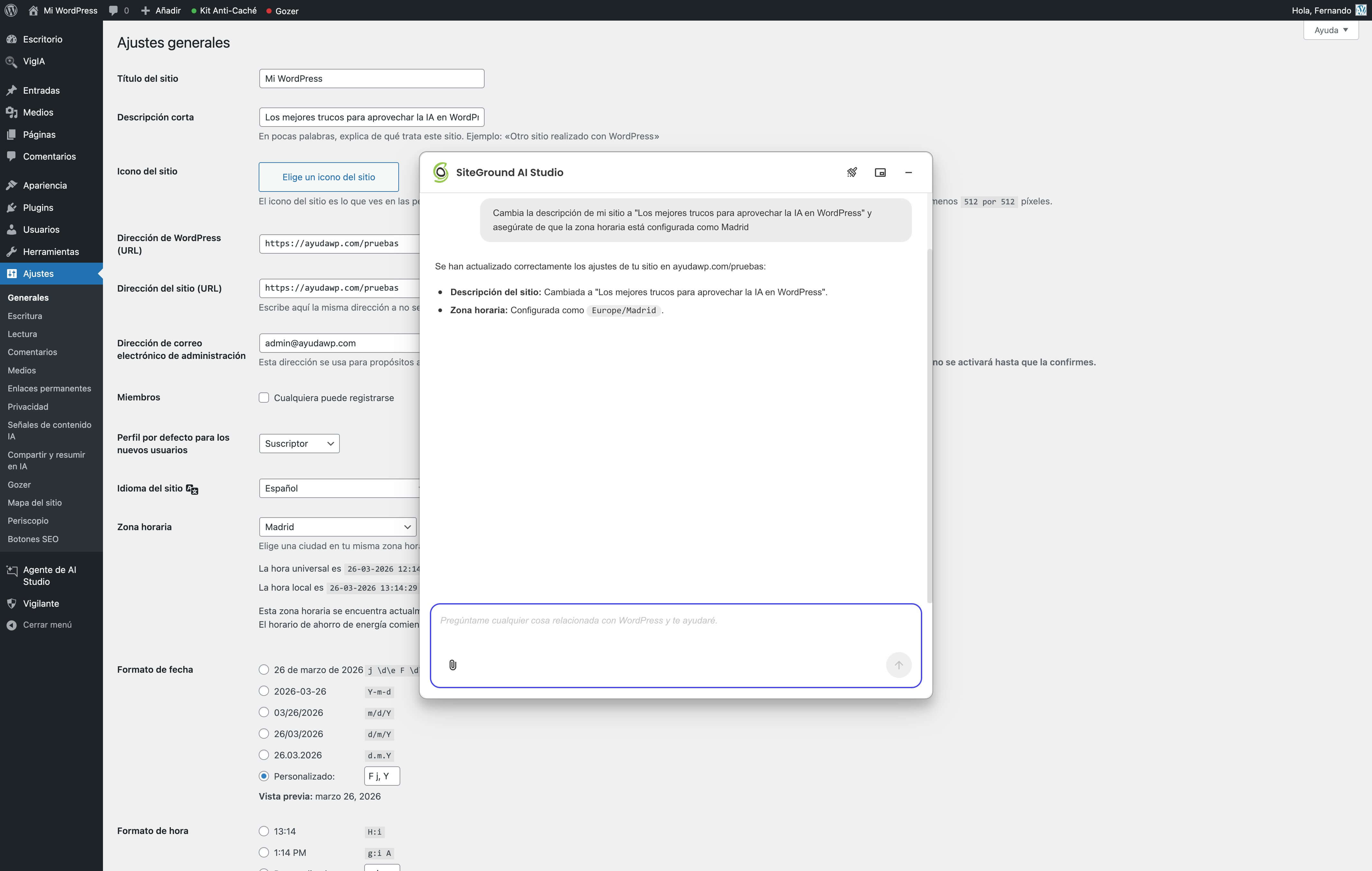The image size is (1372, 871).
Task: Open the Idioma del sitio Español dropdown
Action: [339, 488]
